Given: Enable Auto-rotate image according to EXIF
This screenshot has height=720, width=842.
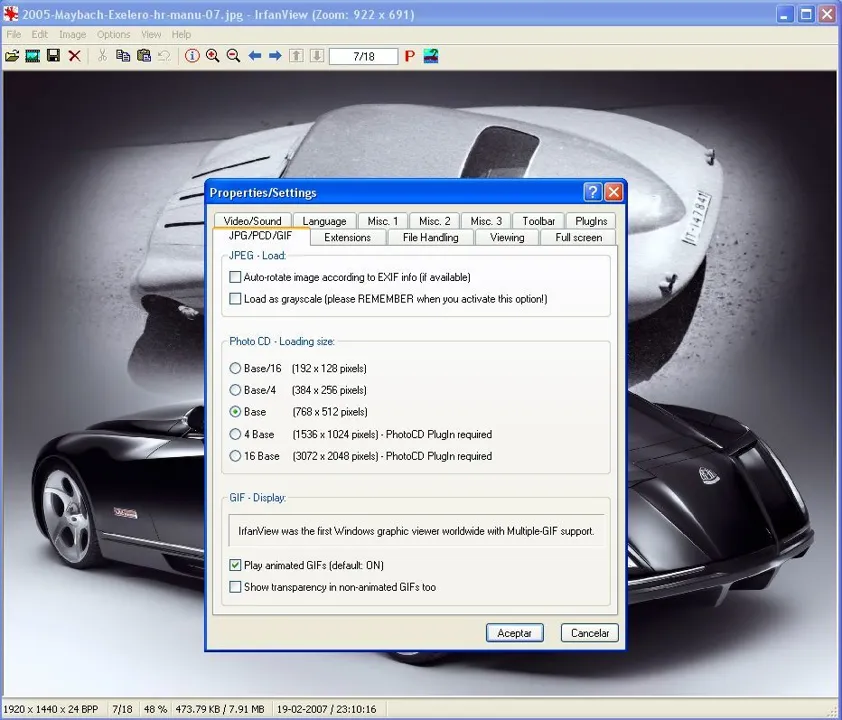Looking at the screenshot, I should click(235, 277).
